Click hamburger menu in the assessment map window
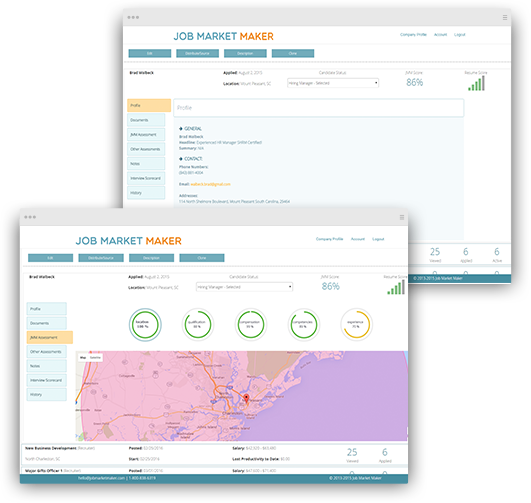 point(402,217)
